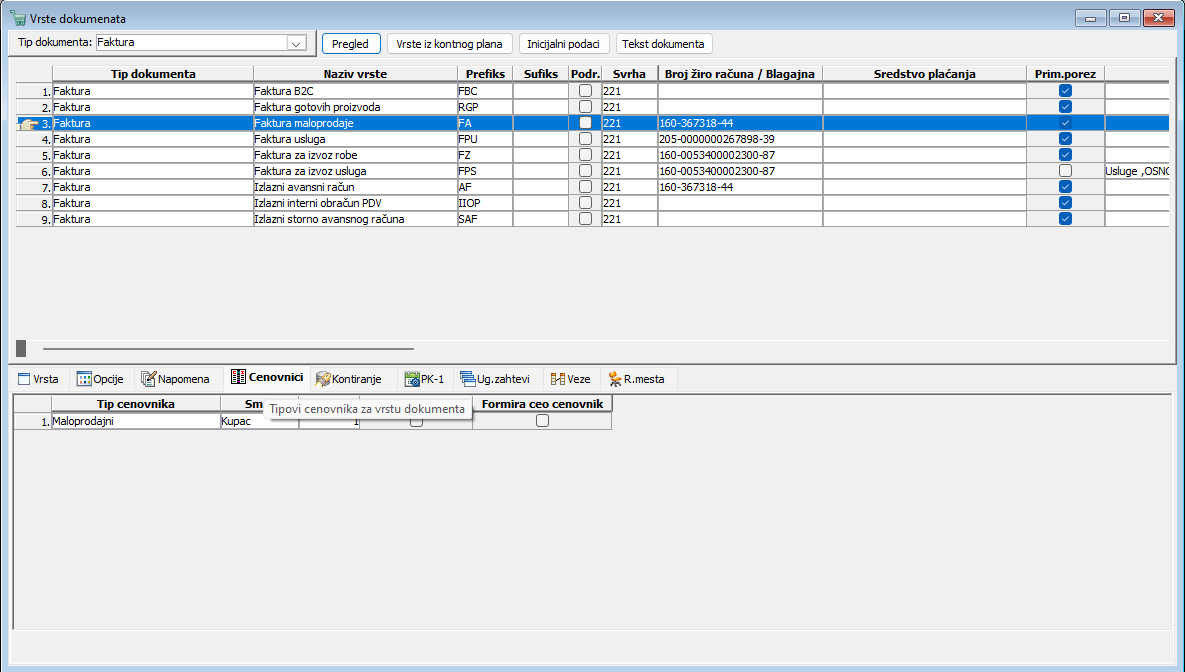Switch to the Cenovnici tab
1185x672 pixels.
[268, 377]
